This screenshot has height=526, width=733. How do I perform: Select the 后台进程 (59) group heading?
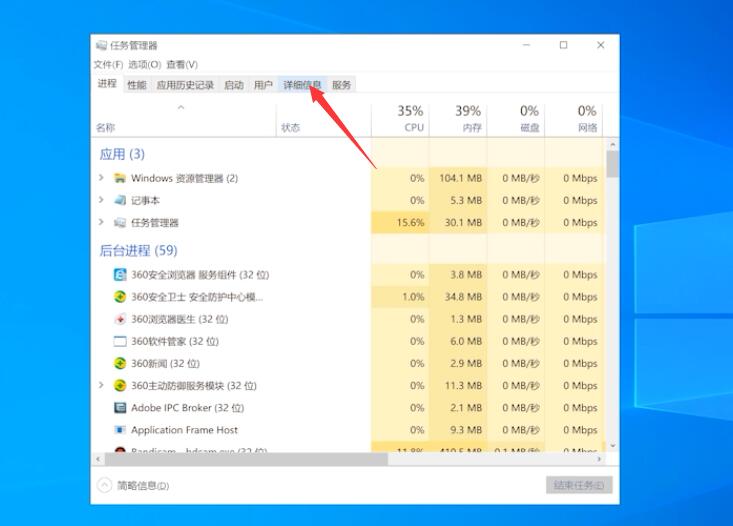click(138, 251)
